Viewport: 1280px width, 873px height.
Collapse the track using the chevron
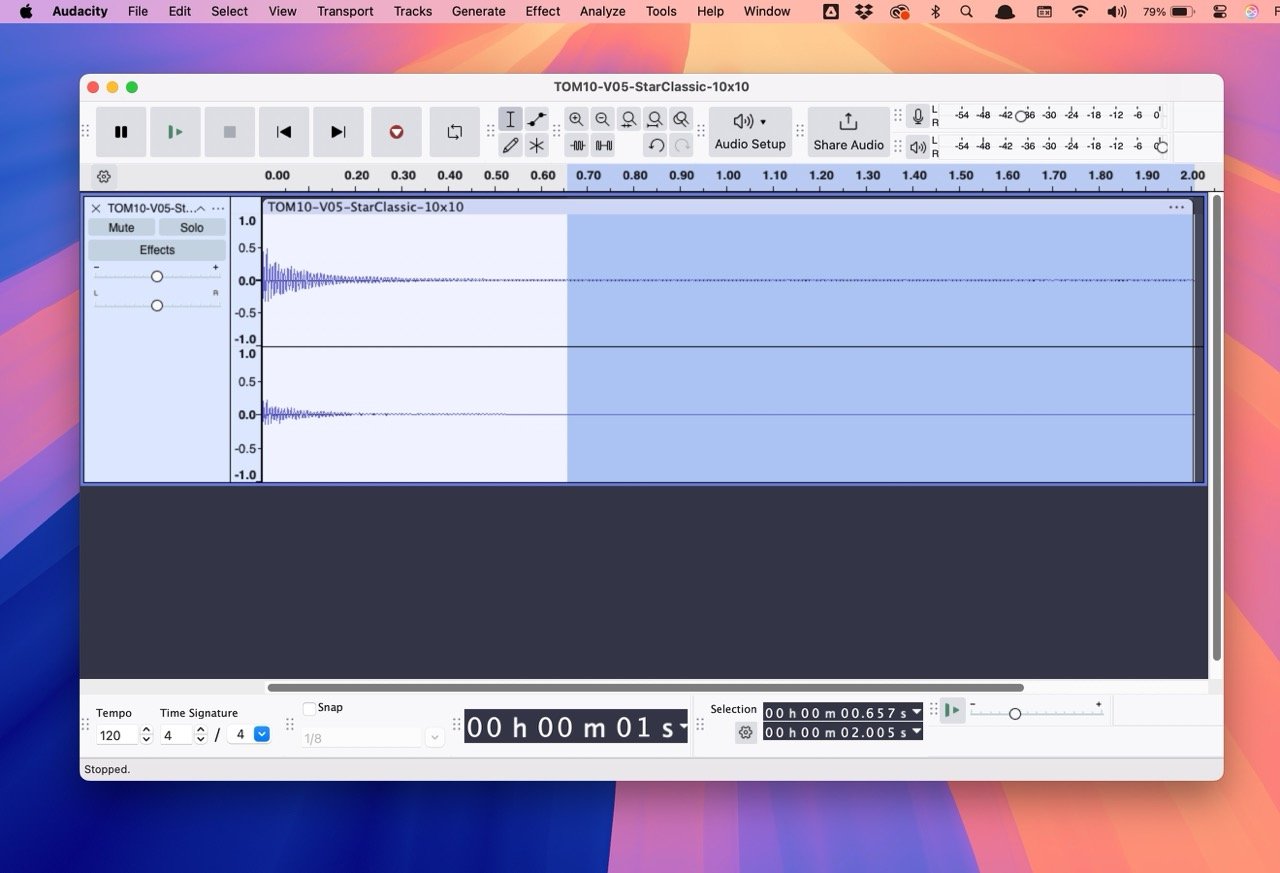click(200, 208)
